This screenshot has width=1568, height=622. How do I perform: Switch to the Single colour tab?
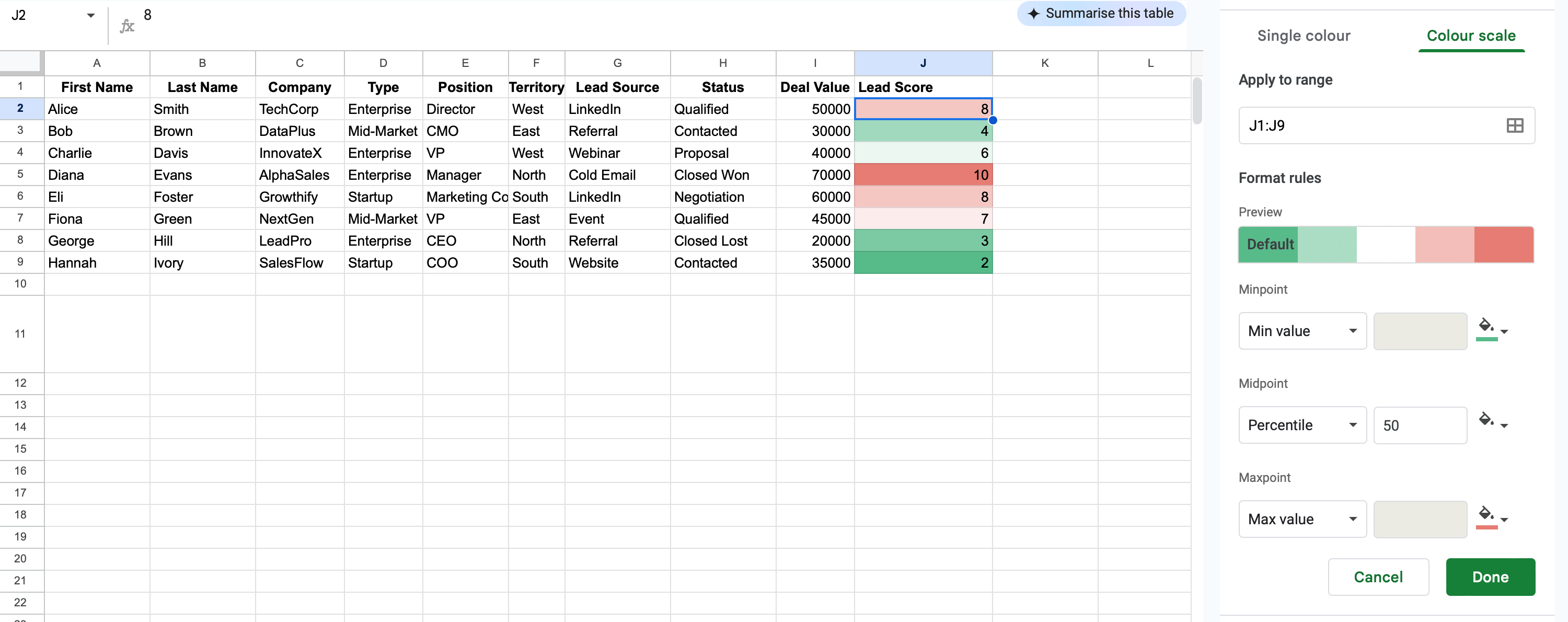[x=1303, y=36]
